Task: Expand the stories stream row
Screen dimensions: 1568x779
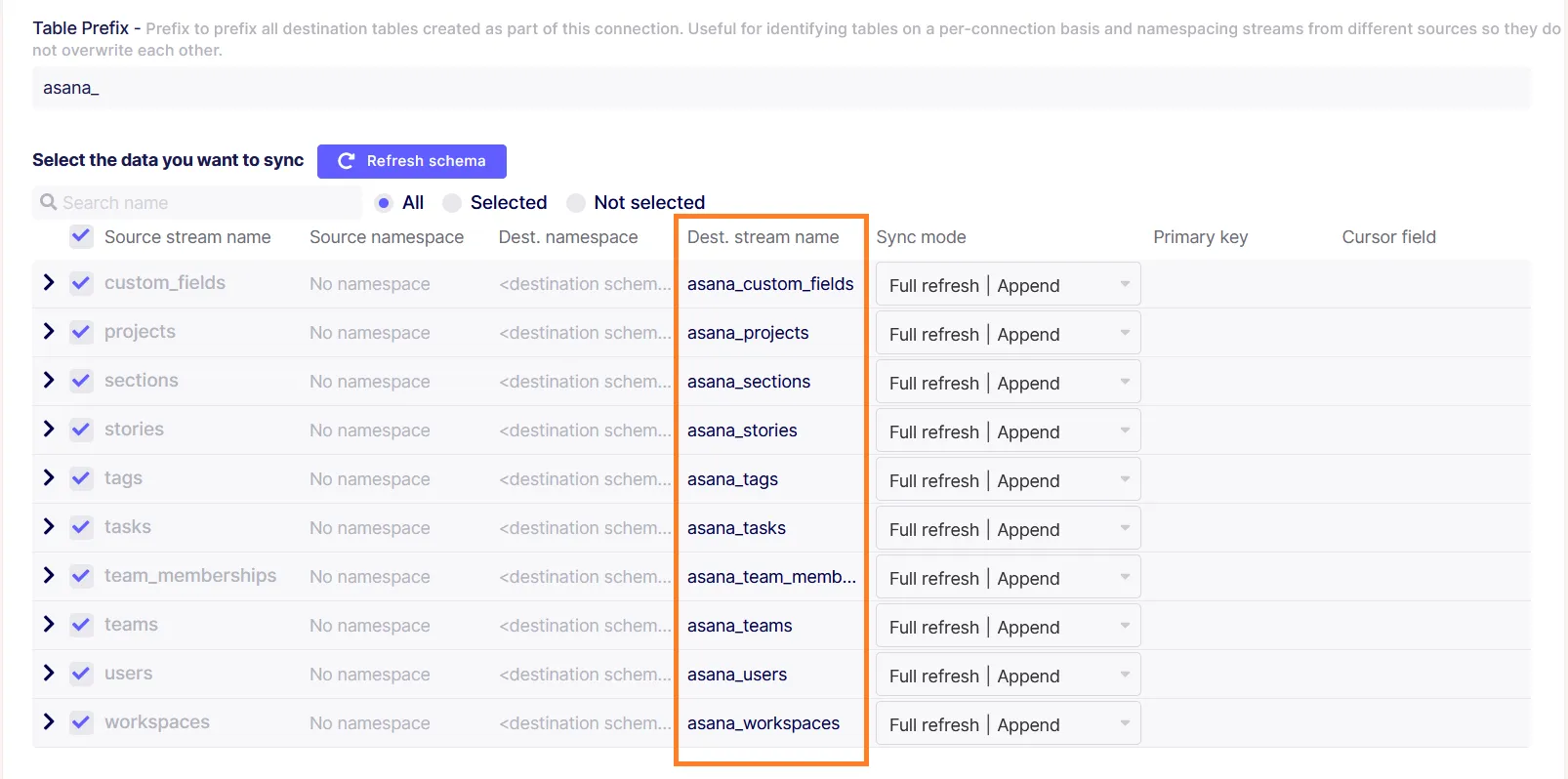Action: point(49,429)
